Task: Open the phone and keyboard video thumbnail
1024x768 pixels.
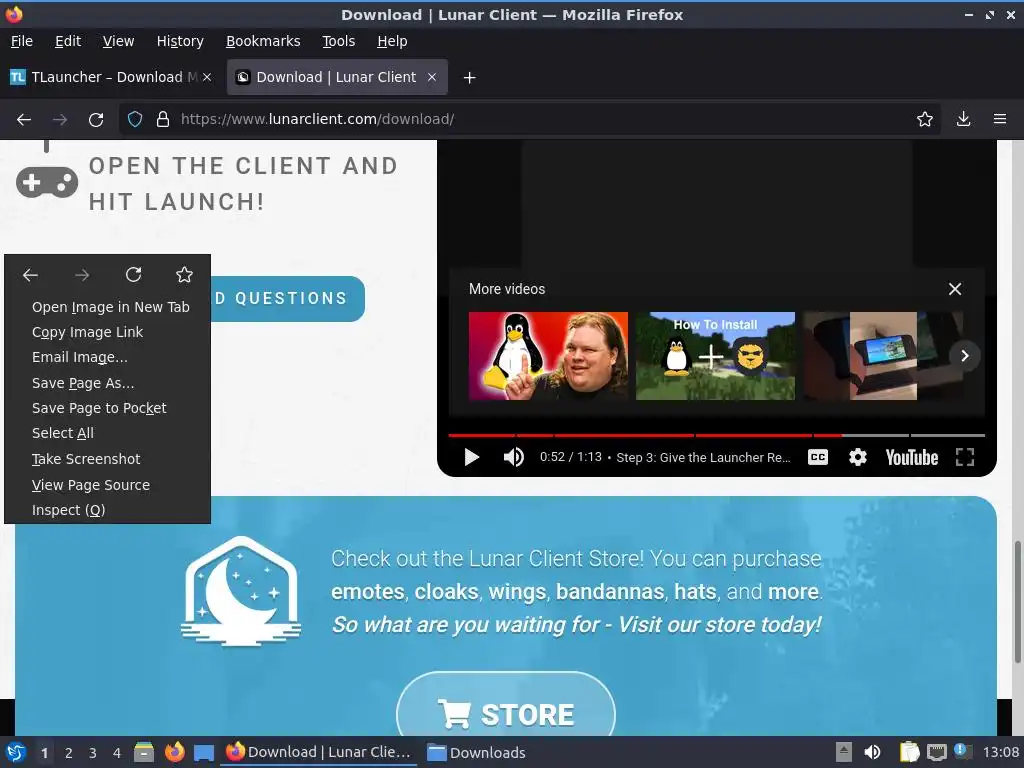Action: click(x=883, y=356)
